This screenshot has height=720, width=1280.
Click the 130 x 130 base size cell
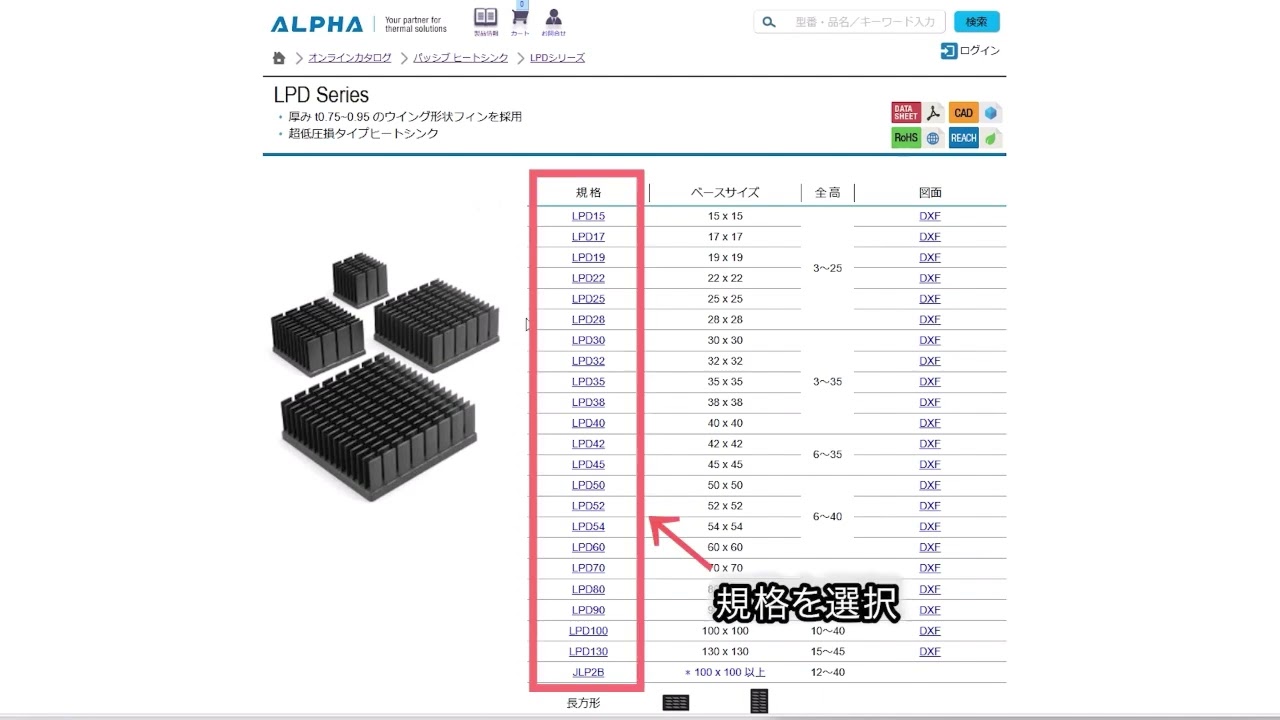[x=725, y=651]
